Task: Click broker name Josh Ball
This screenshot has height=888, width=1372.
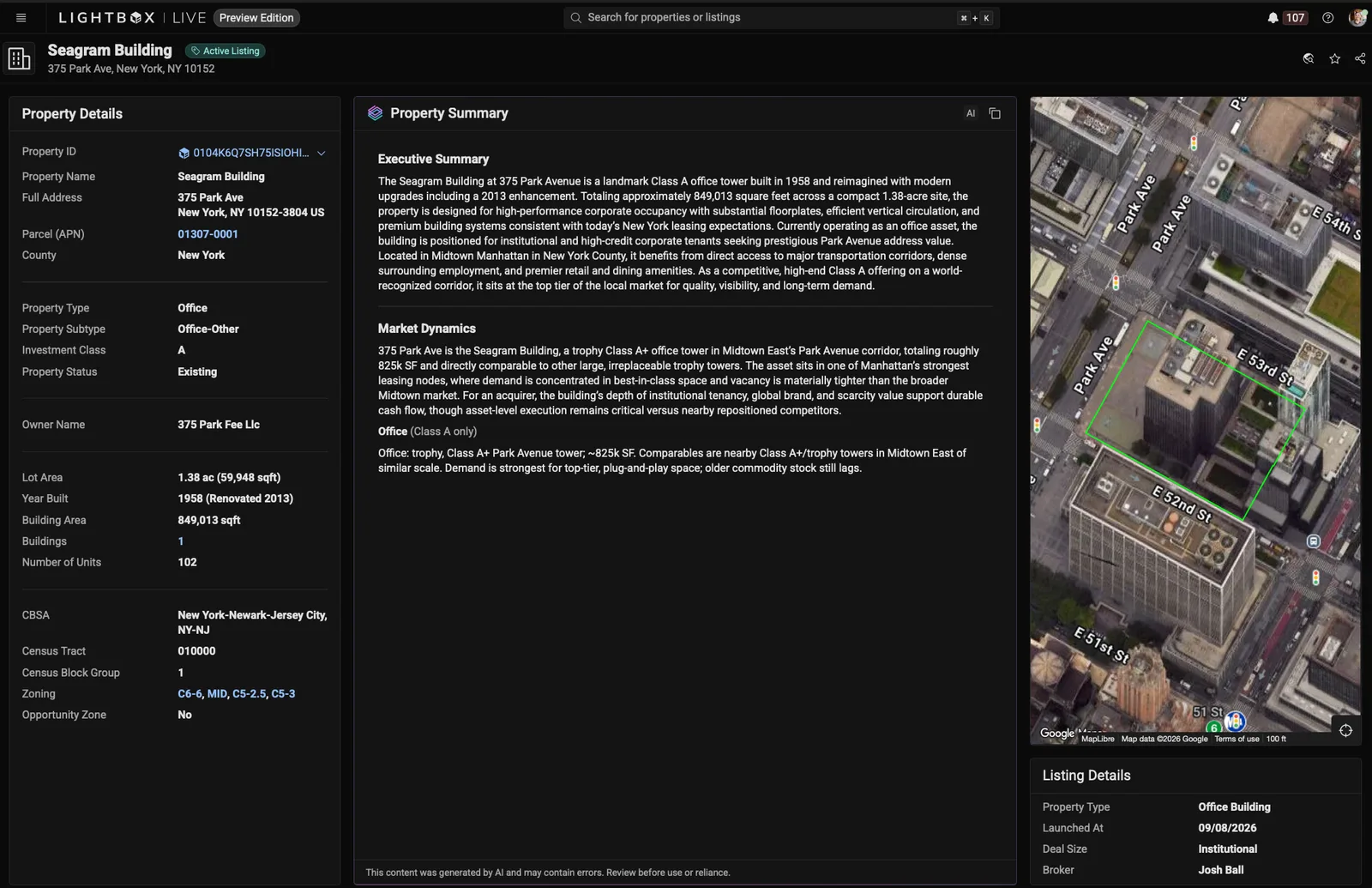Action: (1221, 870)
